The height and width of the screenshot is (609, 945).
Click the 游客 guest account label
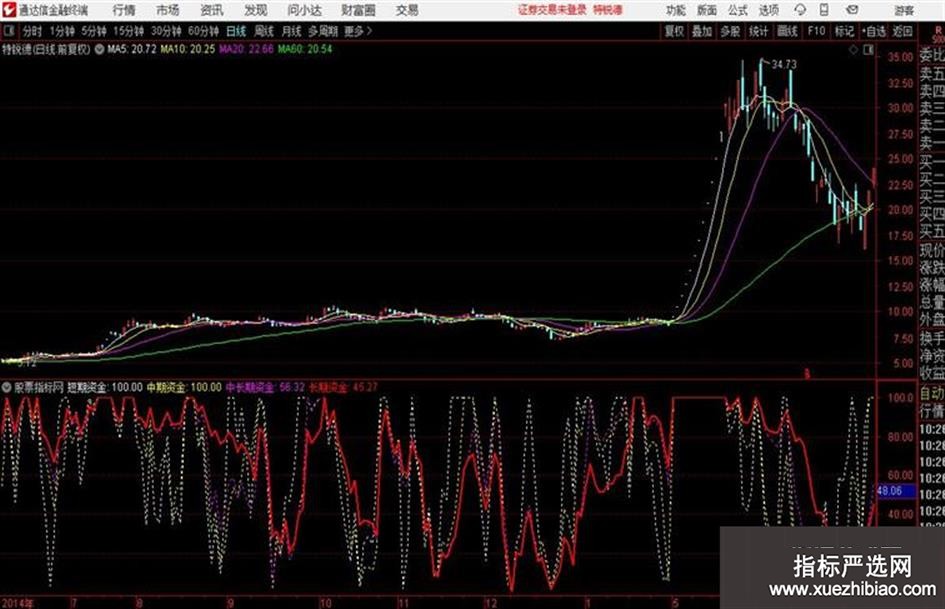click(904, 10)
